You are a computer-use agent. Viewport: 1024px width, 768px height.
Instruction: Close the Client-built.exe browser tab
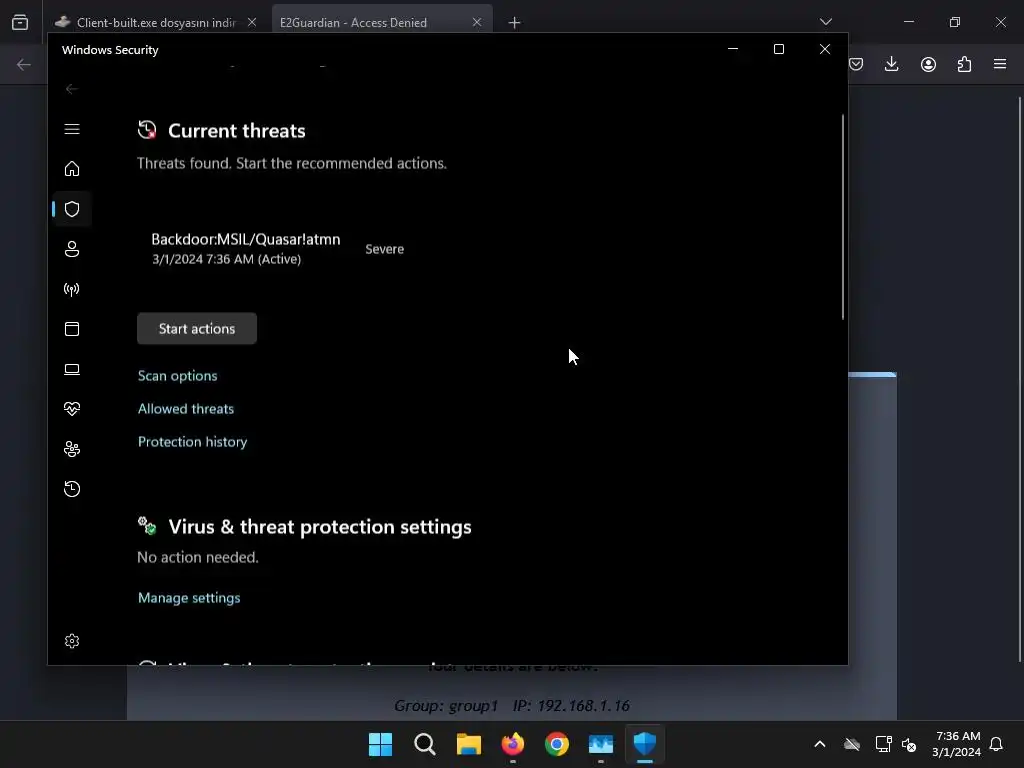coord(252,22)
